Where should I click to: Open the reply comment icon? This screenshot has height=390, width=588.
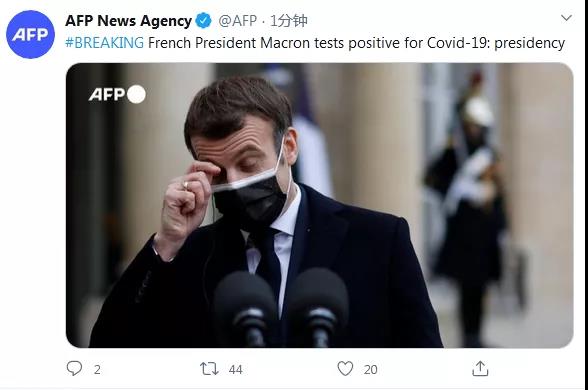[x=74, y=368]
